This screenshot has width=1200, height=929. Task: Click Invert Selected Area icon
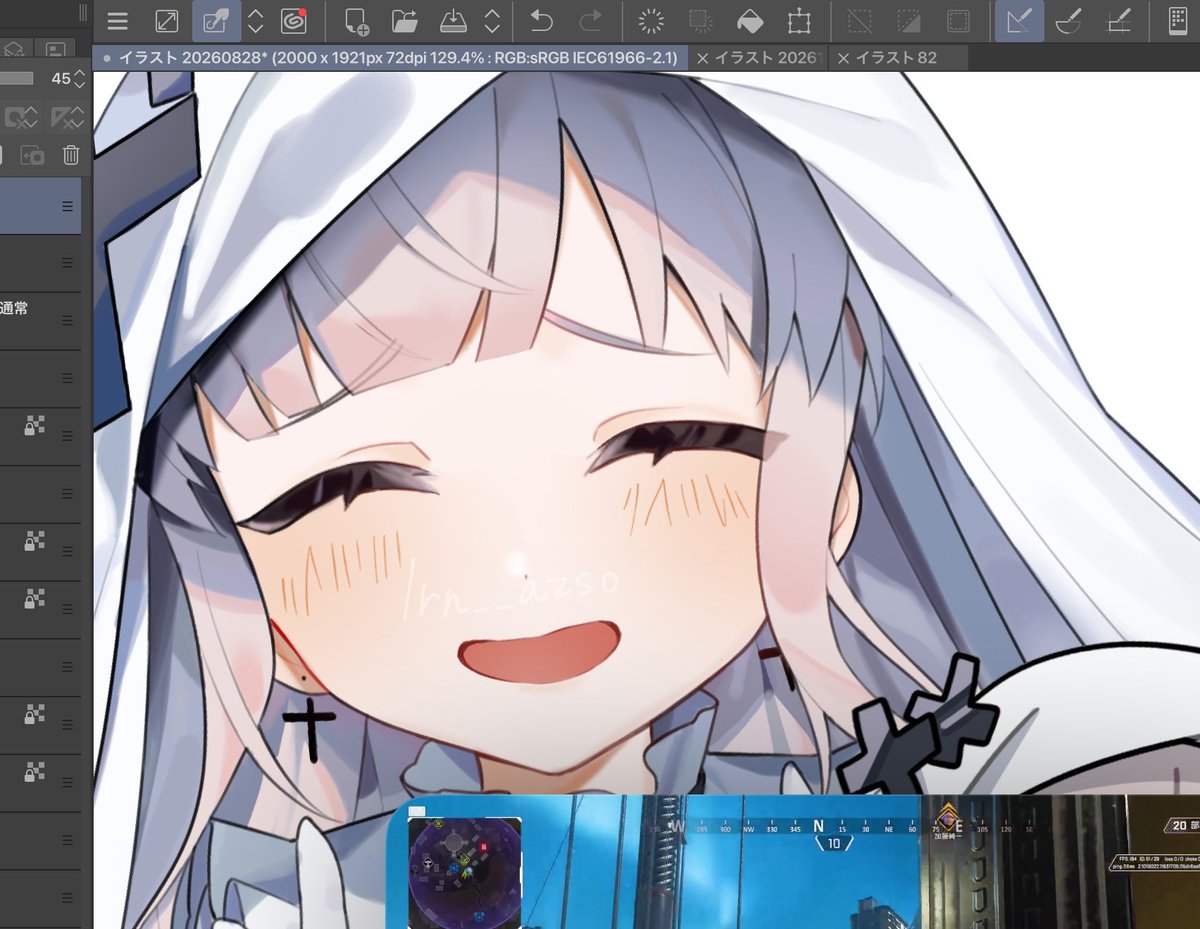pos(908,21)
